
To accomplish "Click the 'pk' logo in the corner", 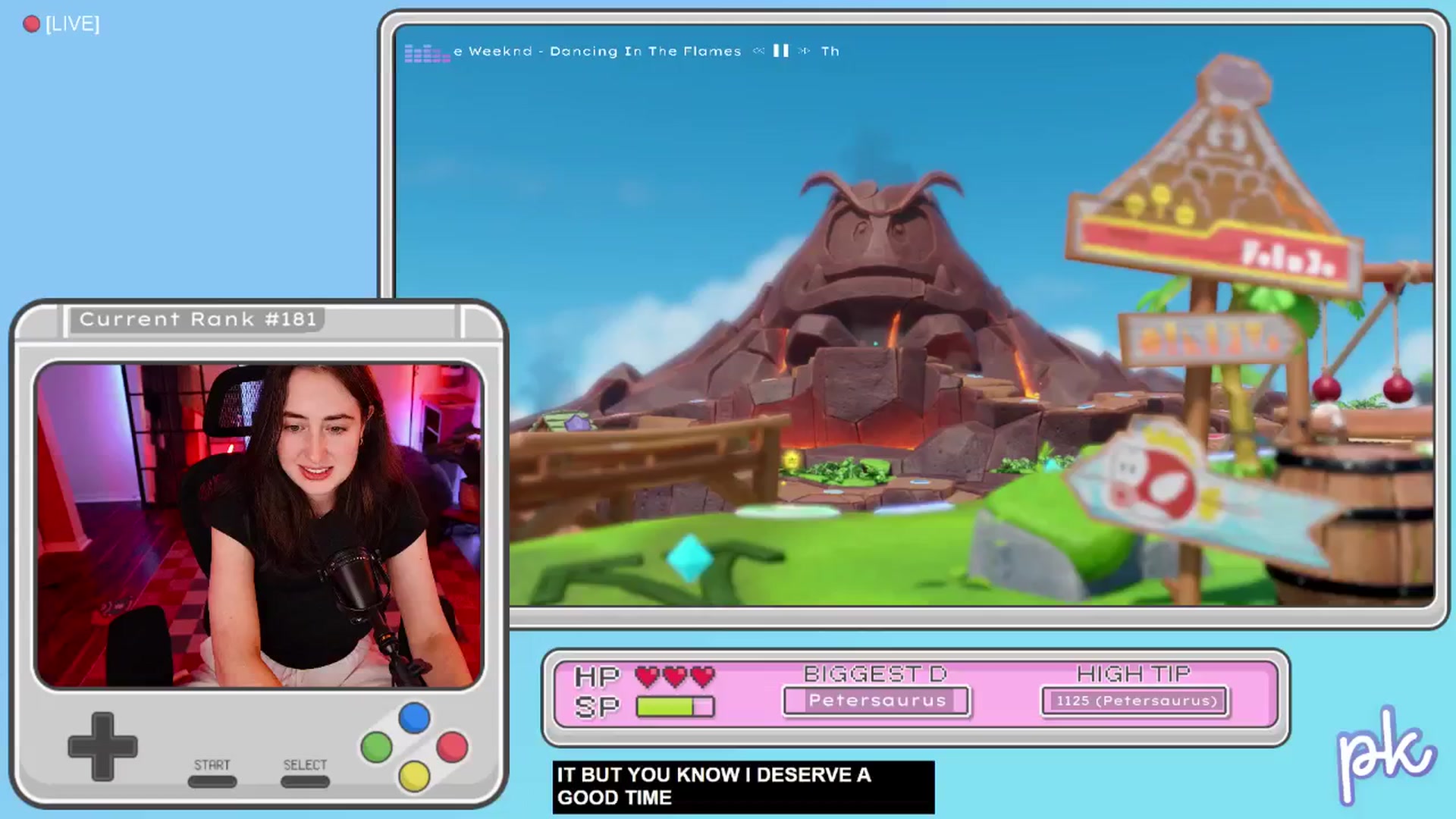I will point(1385,755).
